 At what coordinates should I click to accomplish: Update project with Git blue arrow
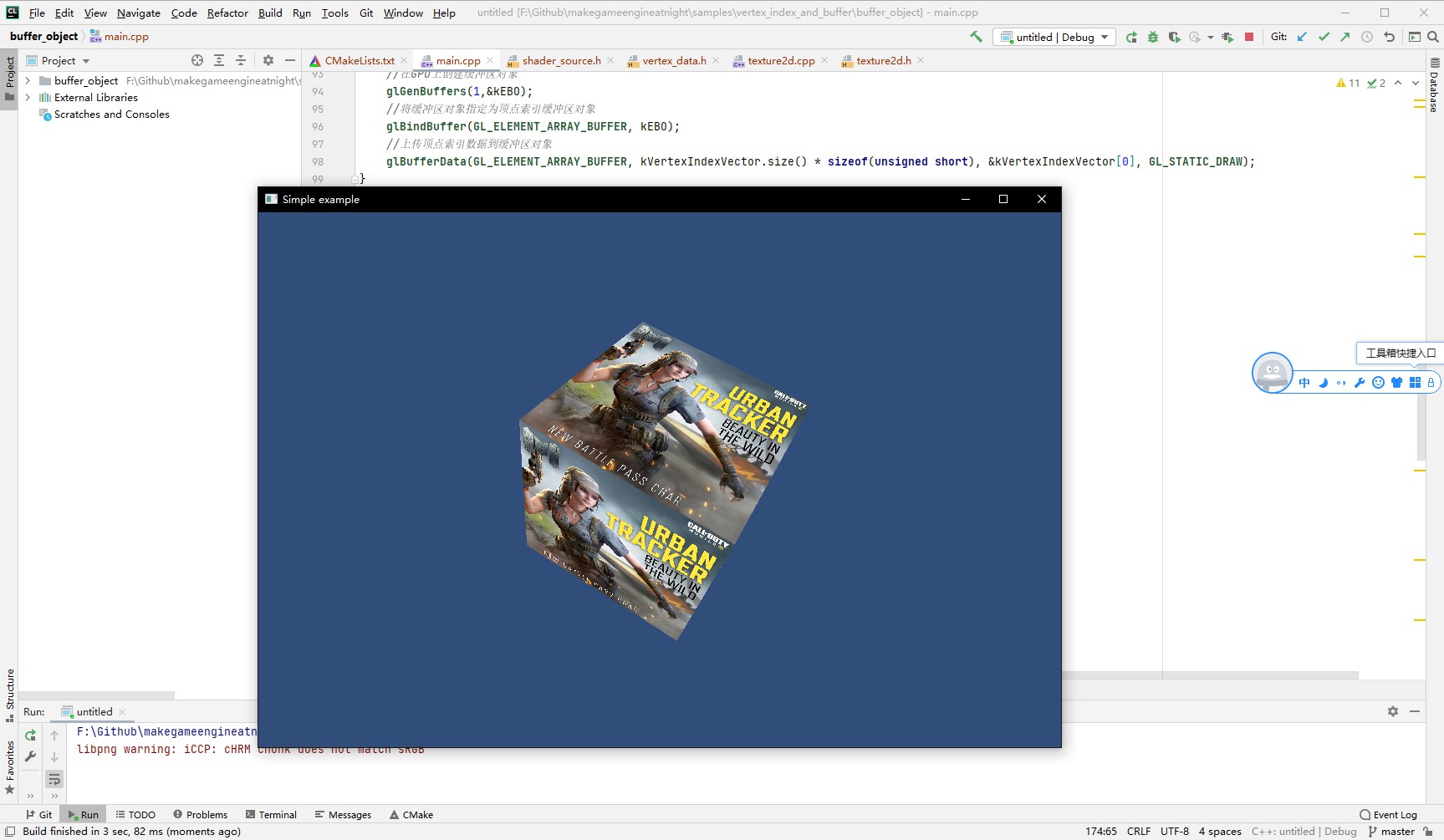tap(1302, 37)
